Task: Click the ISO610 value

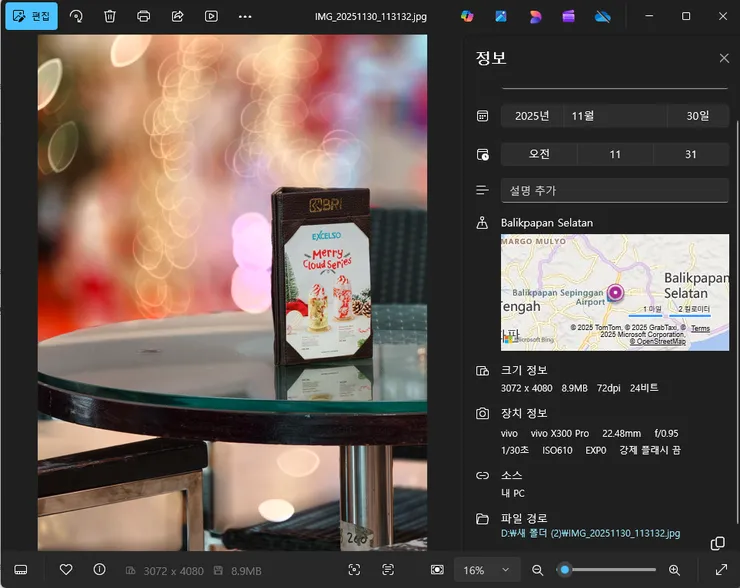Action: point(557,450)
